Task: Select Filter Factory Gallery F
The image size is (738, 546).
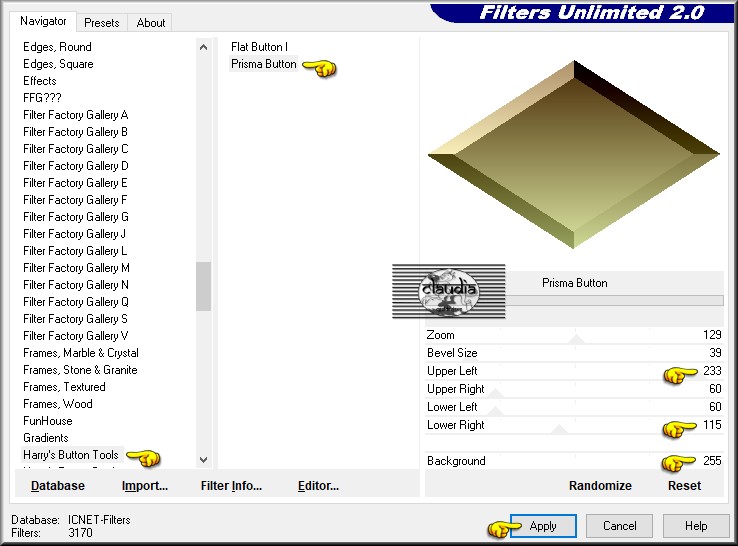Action: coord(75,200)
